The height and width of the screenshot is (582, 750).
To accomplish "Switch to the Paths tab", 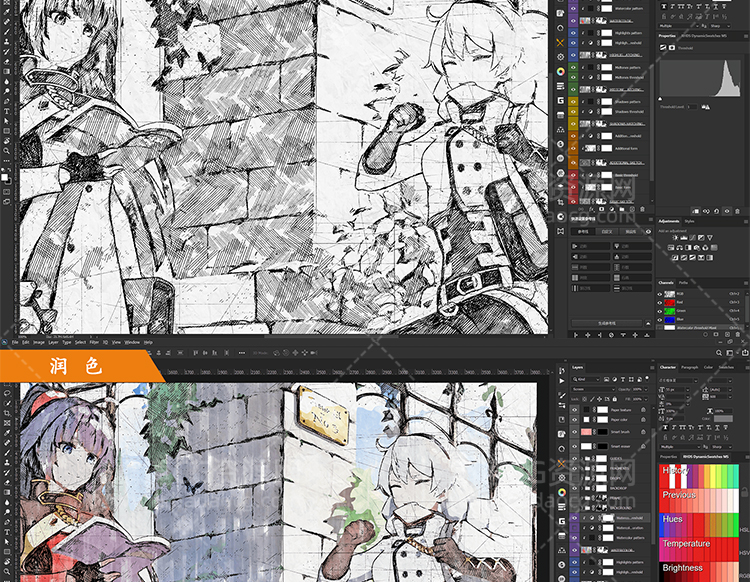I will [x=683, y=283].
